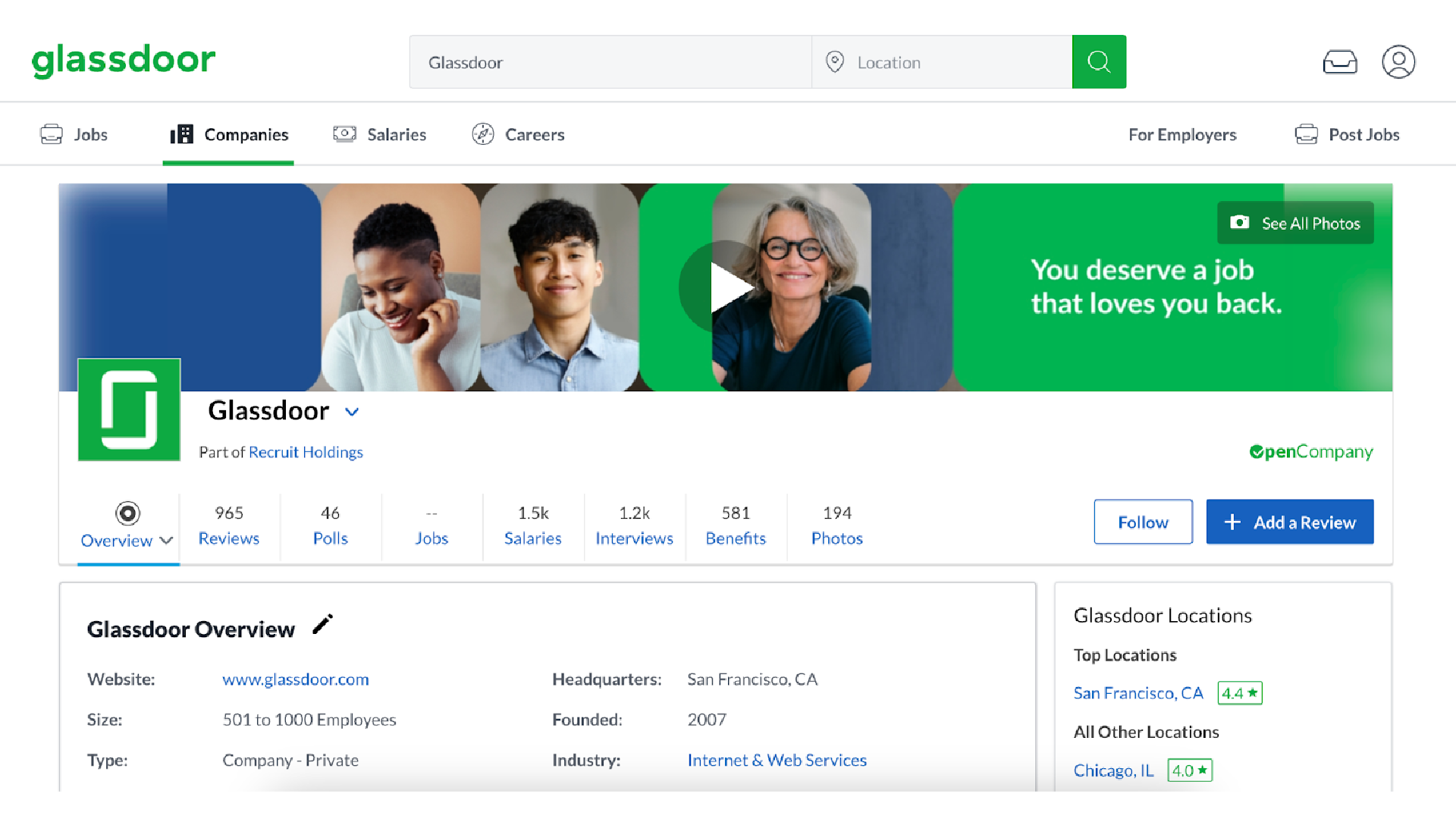Click the Add a Review button

pos(1290,522)
